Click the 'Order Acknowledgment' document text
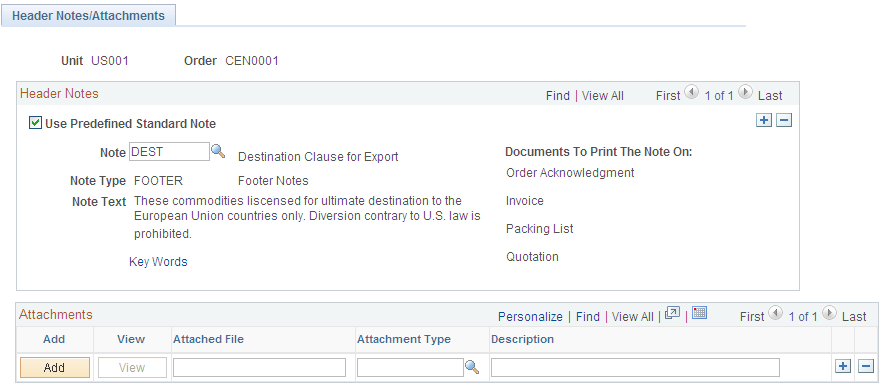This screenshot has height=388, width=885. [570, 173]
